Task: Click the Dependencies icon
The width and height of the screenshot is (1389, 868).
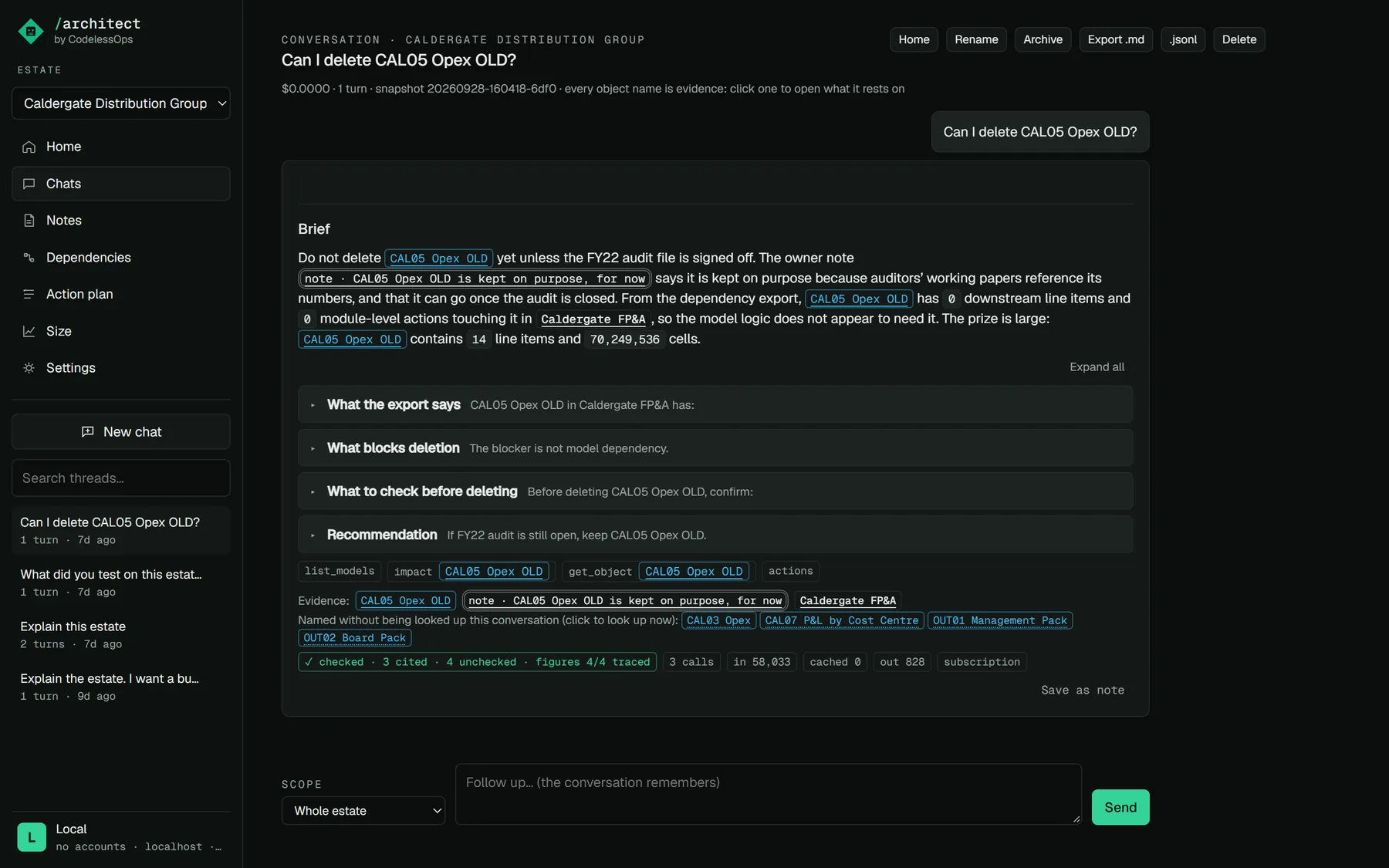Action: (29, 258)
